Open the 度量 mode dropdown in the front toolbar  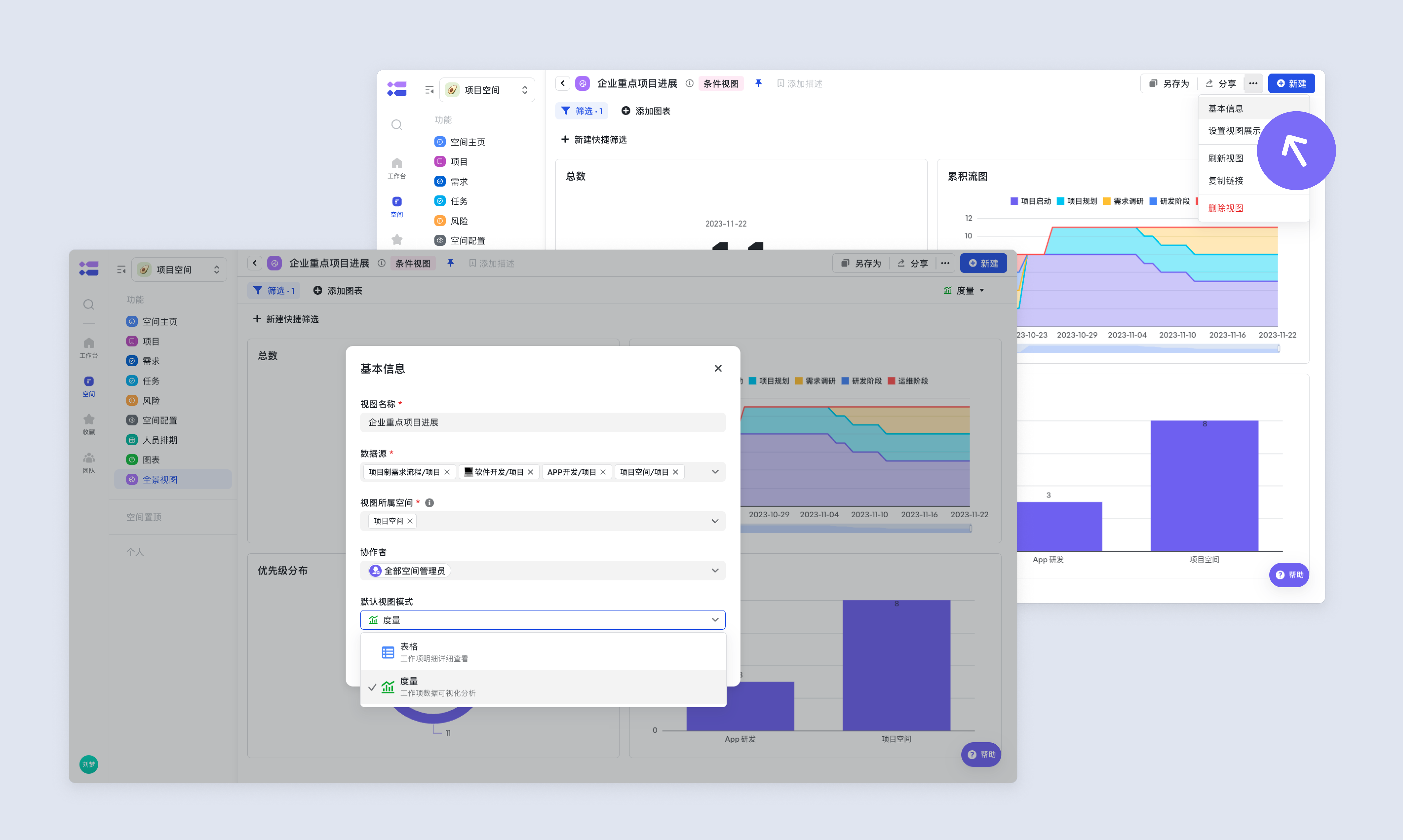(x=964, y=290)
